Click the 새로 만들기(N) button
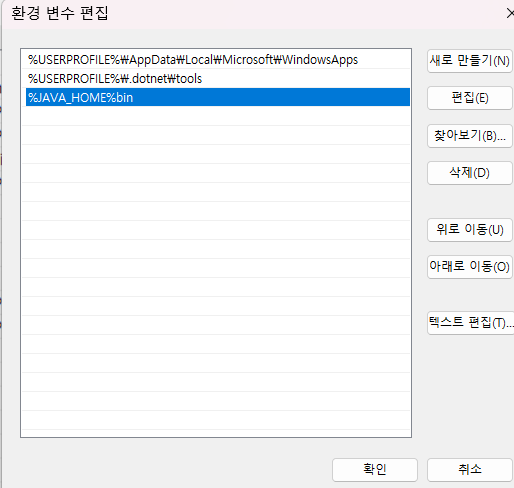 pyautogui.click(x=469, y=61)
